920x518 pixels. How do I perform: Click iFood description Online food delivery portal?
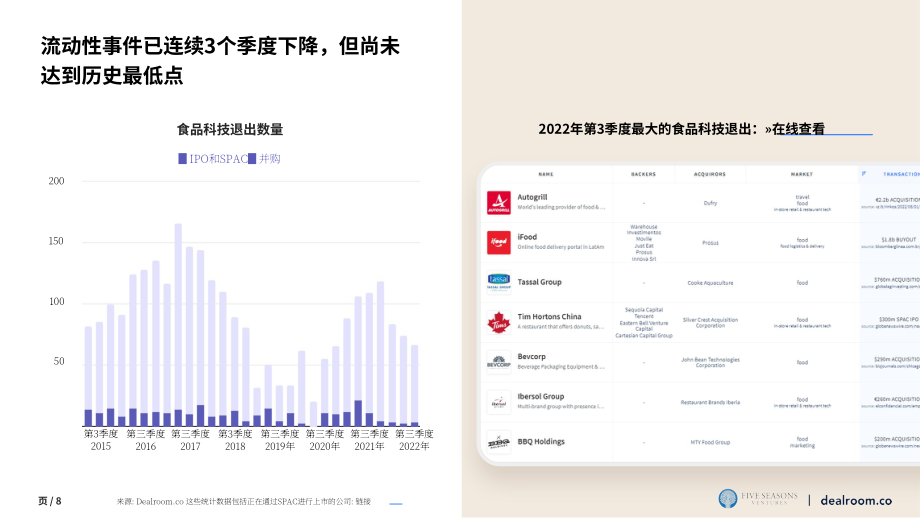tap(560, 247)
